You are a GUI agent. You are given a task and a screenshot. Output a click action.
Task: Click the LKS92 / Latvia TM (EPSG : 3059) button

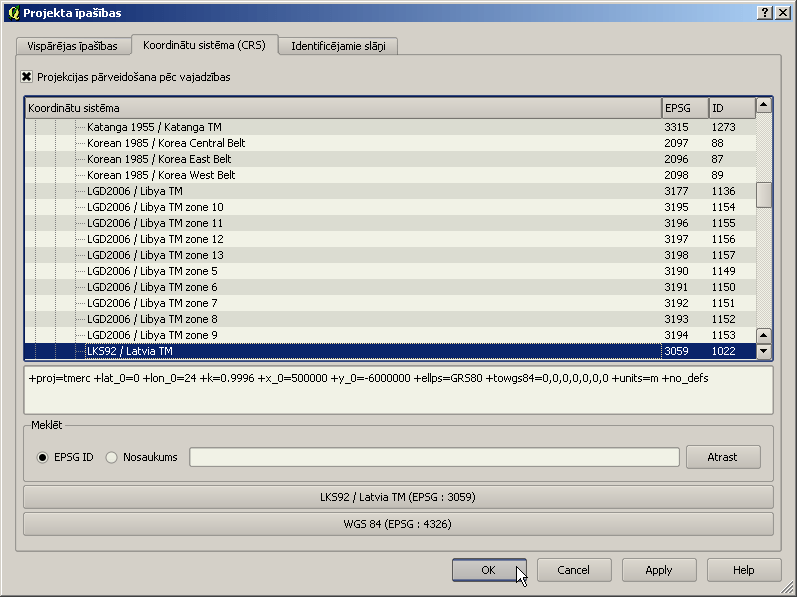click(x=398, y=497)
